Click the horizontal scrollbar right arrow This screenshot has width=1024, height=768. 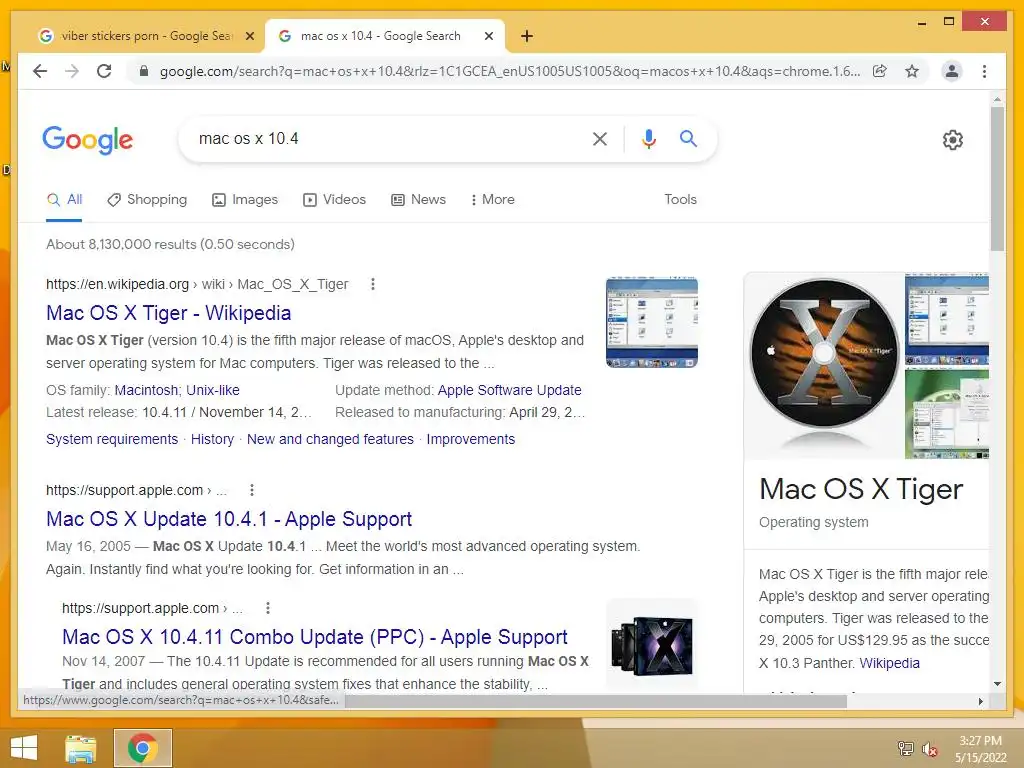tap(980, 701)
